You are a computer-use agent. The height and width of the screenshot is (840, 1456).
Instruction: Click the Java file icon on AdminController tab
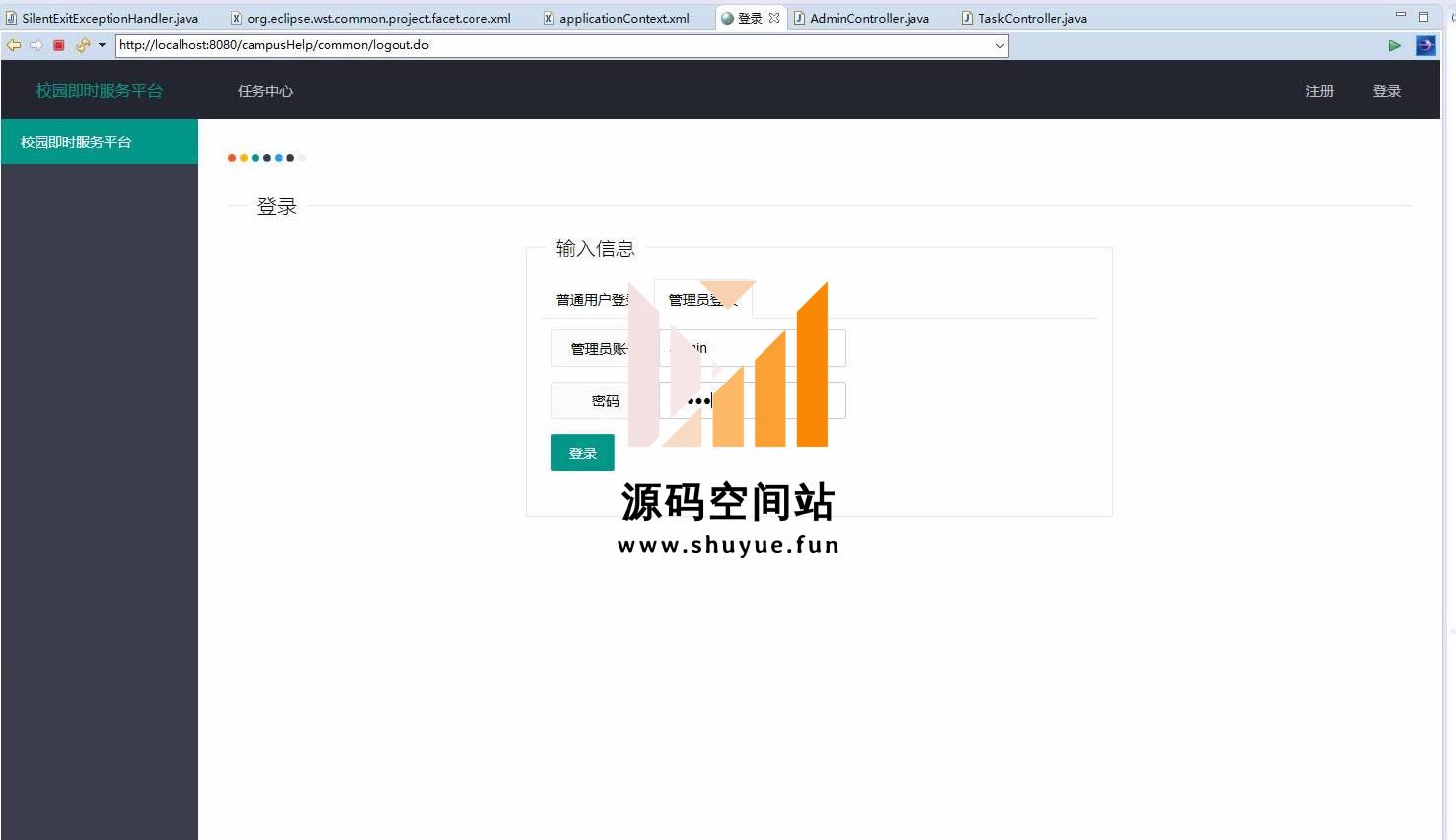pyautogui.click(x=799, y=18)
